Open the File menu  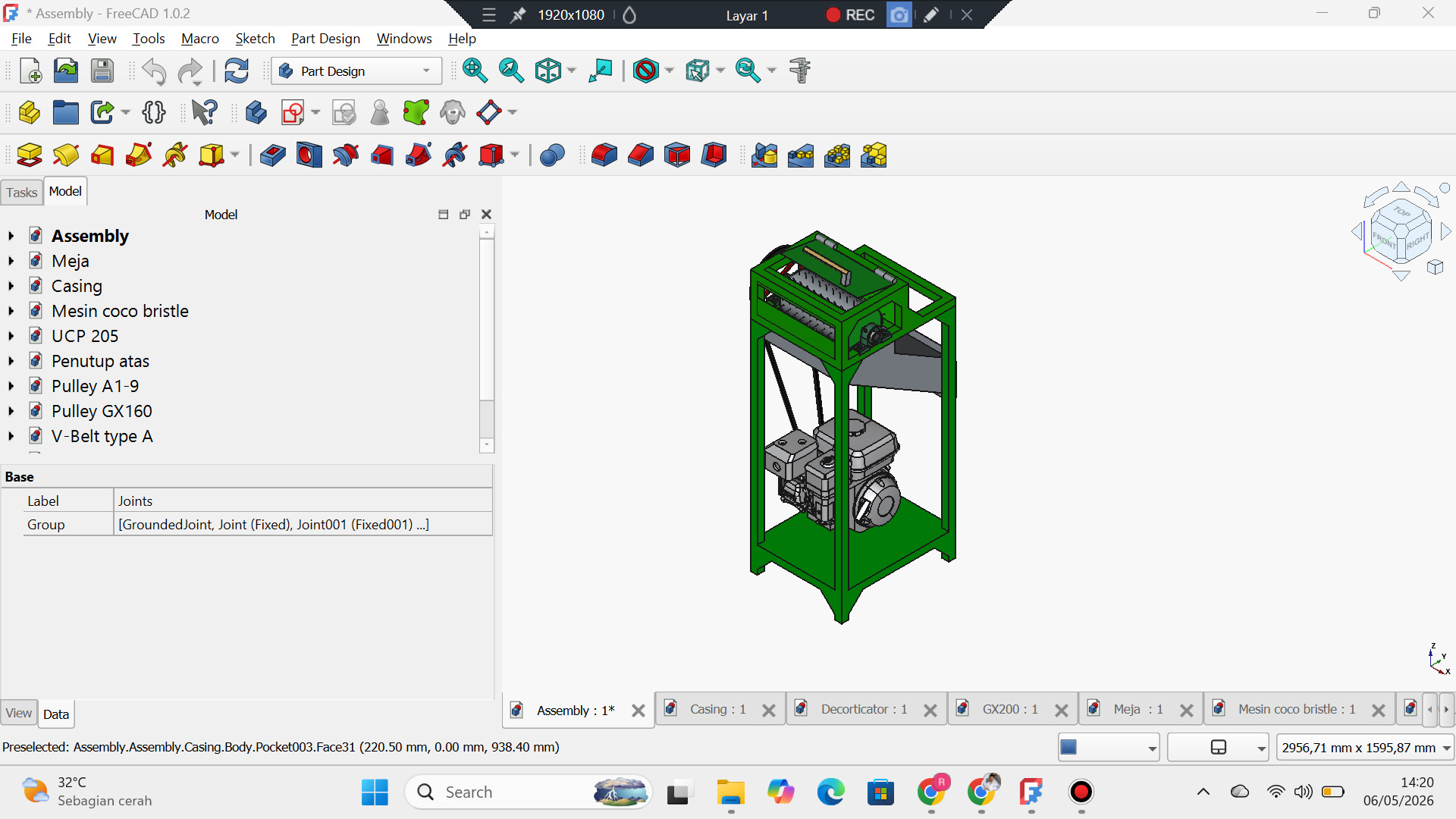tap(21, 38)
